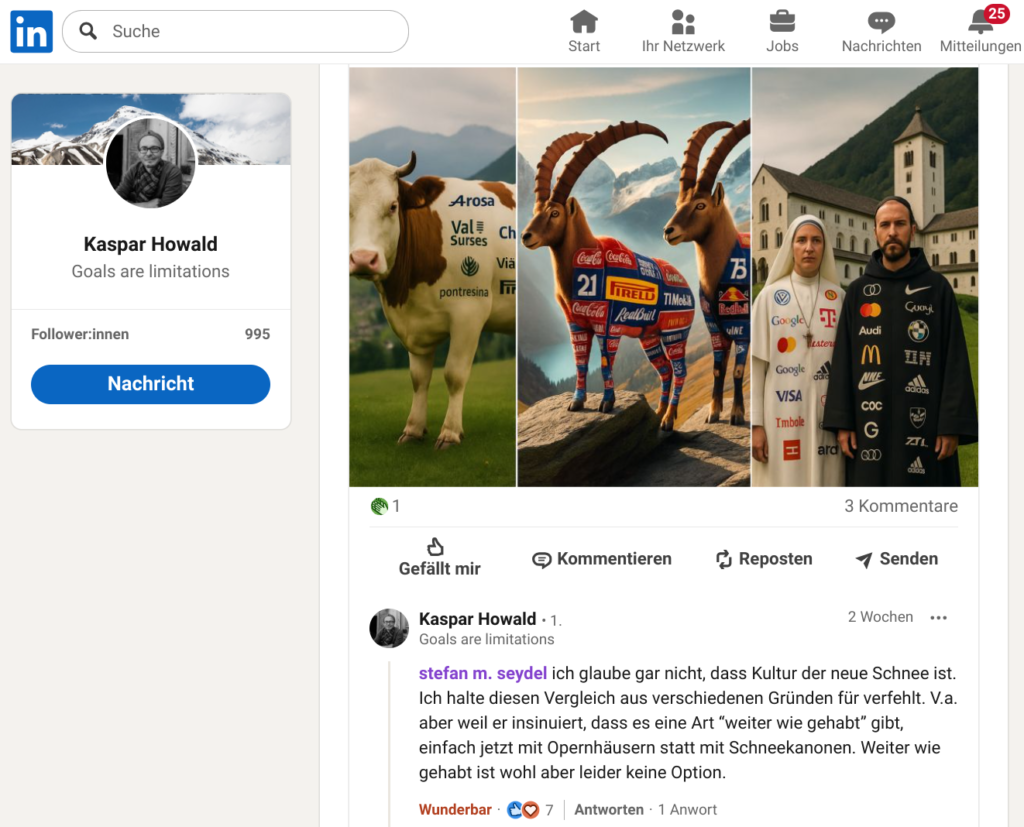Open the 3 Kommentare link

pos(900,506)
